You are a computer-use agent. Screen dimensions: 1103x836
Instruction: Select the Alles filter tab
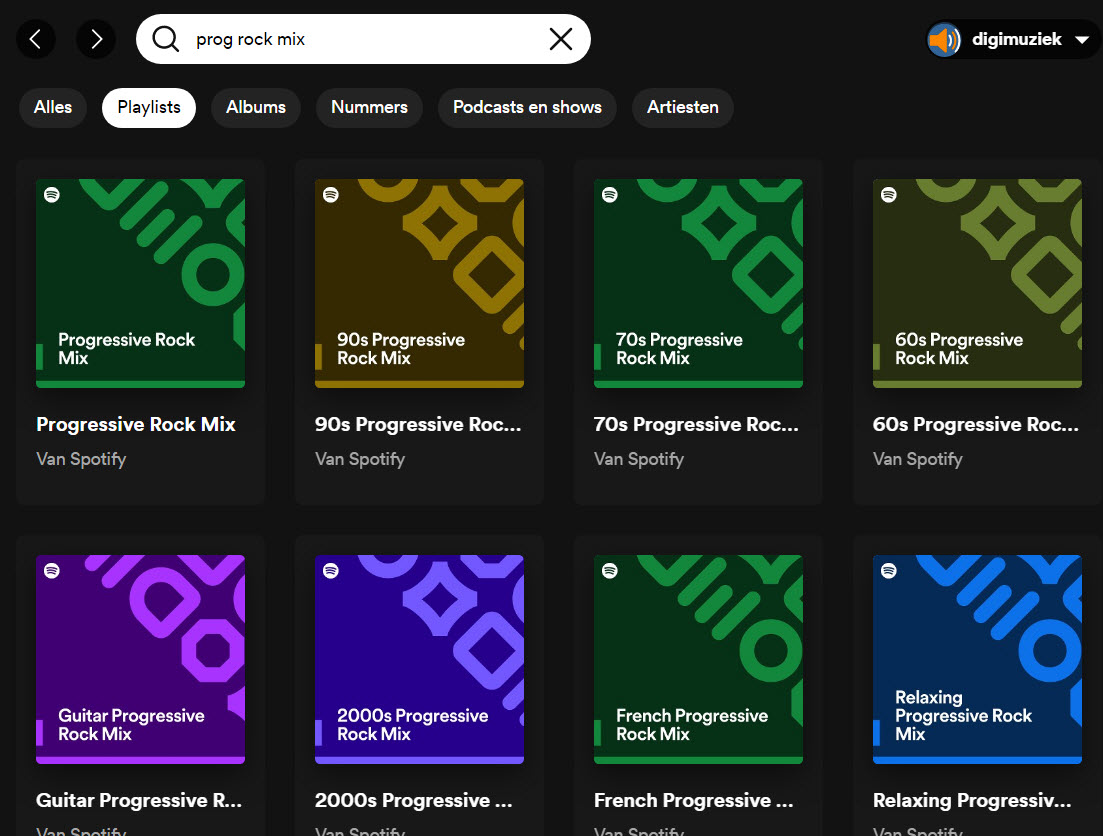[53, 107]
